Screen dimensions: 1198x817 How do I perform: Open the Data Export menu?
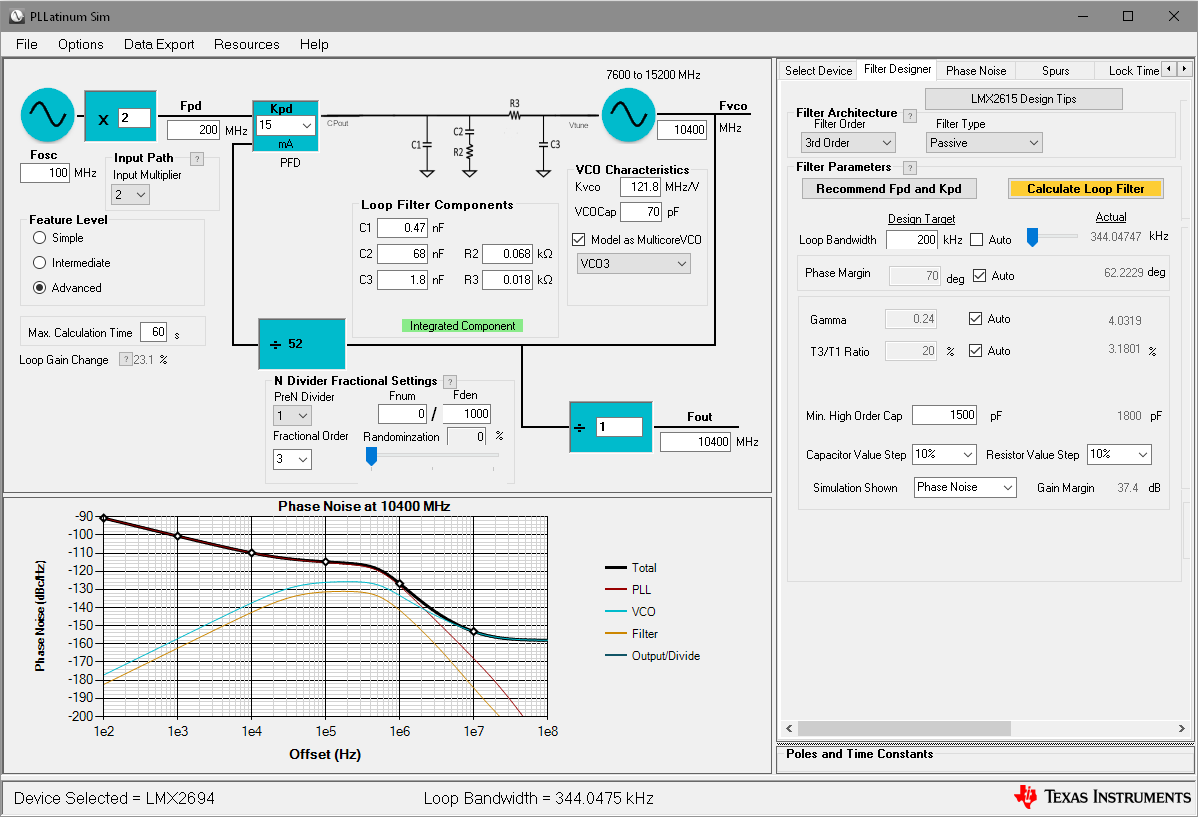click(159, 44)
